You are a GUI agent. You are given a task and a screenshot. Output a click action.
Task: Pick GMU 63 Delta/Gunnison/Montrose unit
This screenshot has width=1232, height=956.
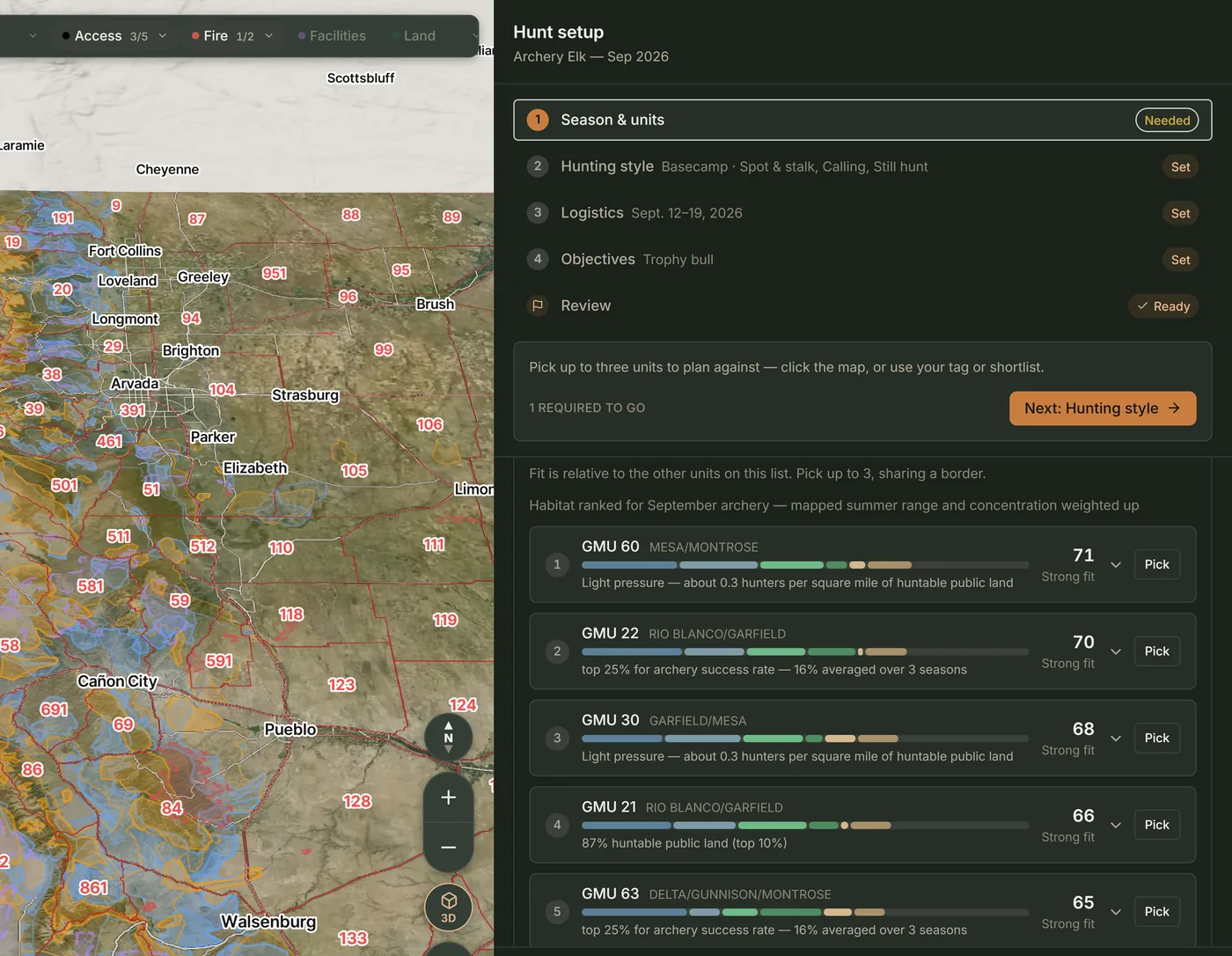[x=1156, y=912]
